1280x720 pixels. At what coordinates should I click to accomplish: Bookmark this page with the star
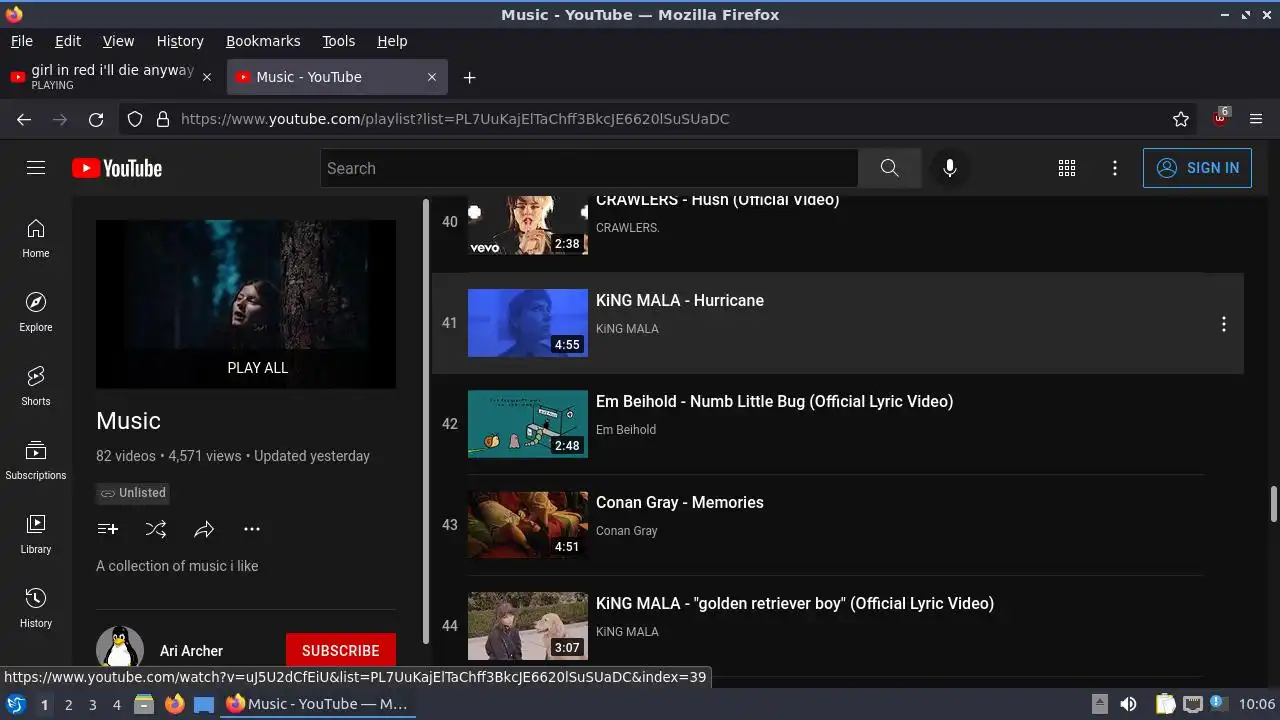[x=1181, y=119]
